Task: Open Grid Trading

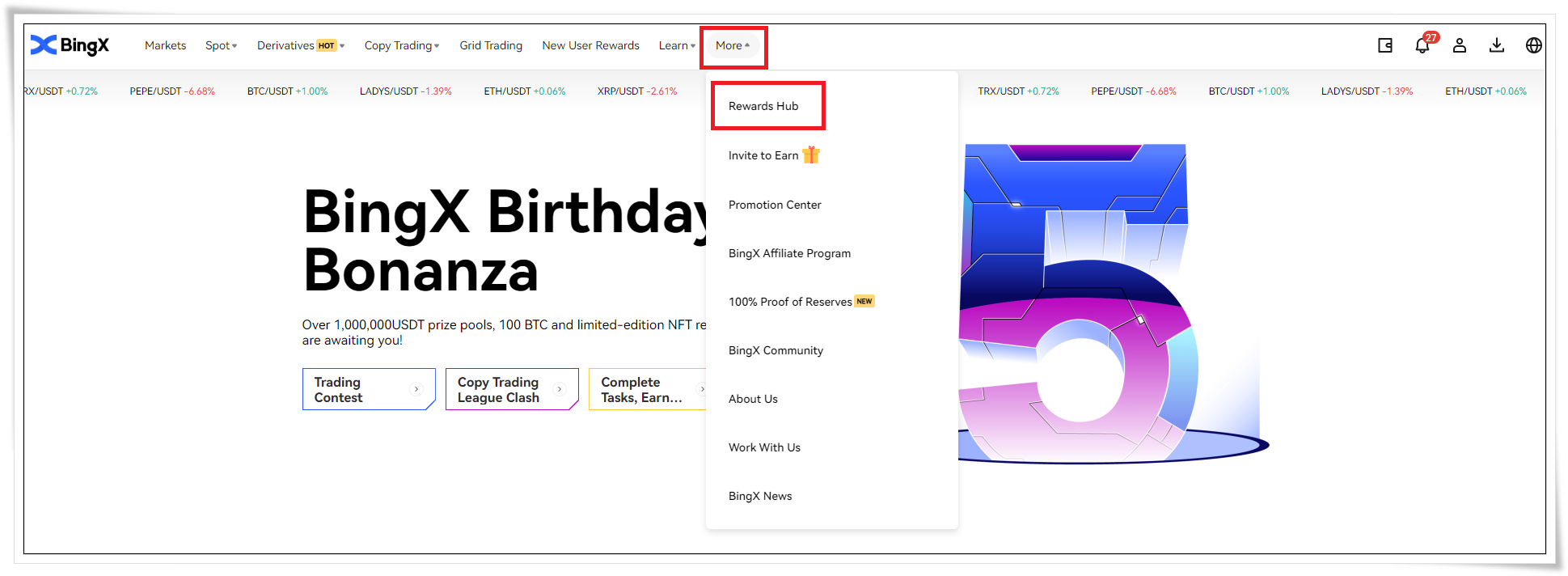Action: point(491,45)
